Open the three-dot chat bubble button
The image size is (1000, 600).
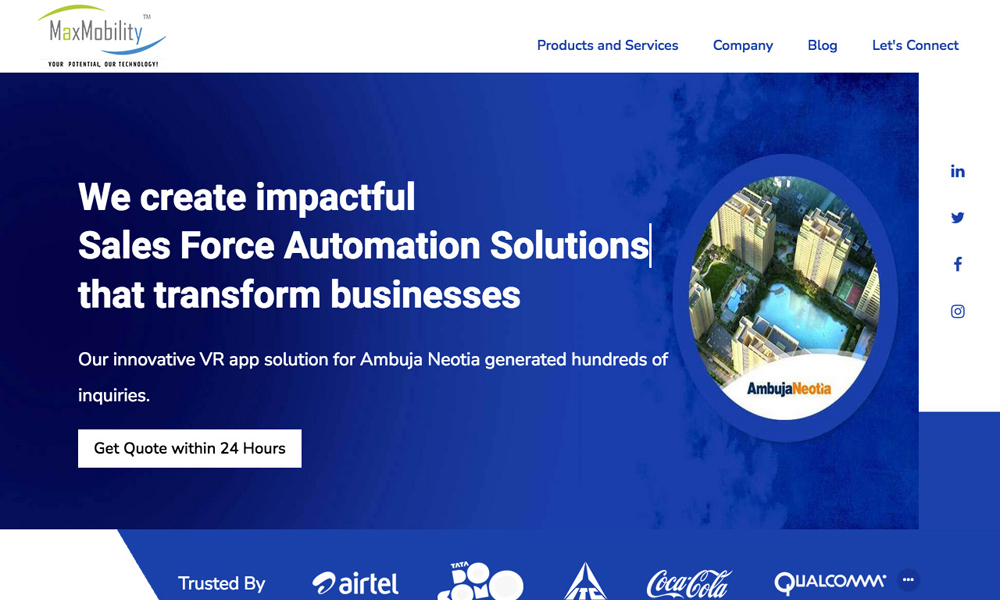[x=908, y=580]
